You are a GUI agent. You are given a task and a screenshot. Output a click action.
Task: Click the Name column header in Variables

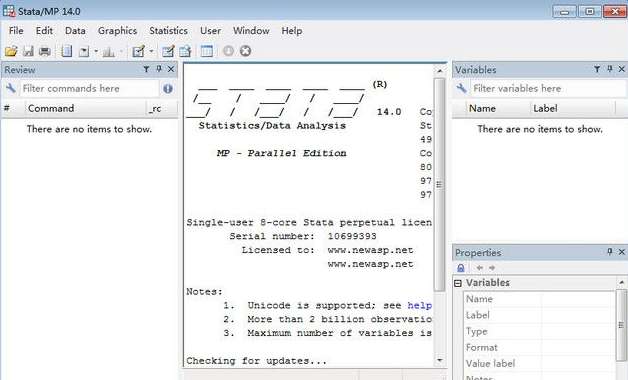(x=498, y=109)
